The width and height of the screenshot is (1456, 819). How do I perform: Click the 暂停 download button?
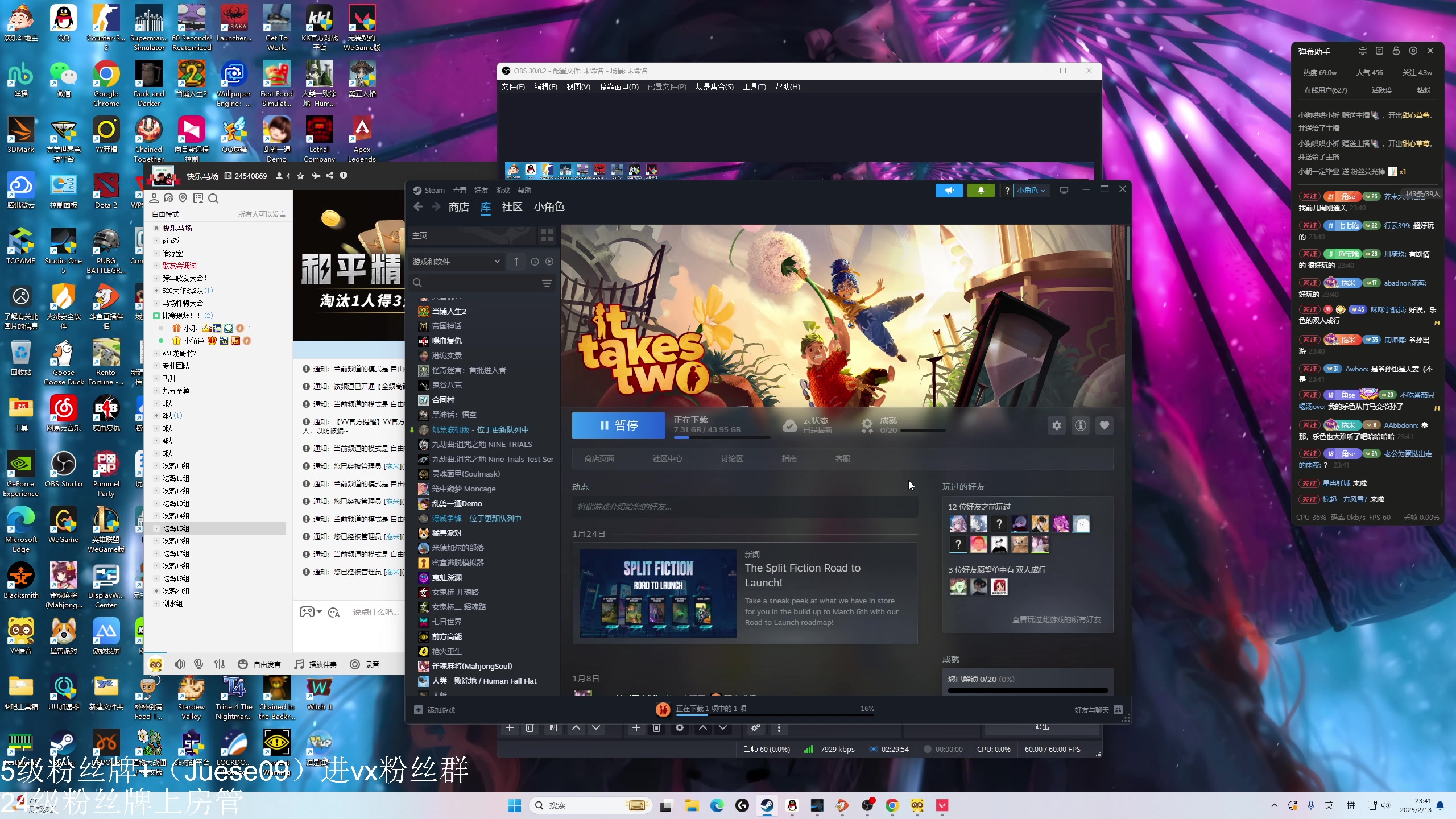click(619, 425)
